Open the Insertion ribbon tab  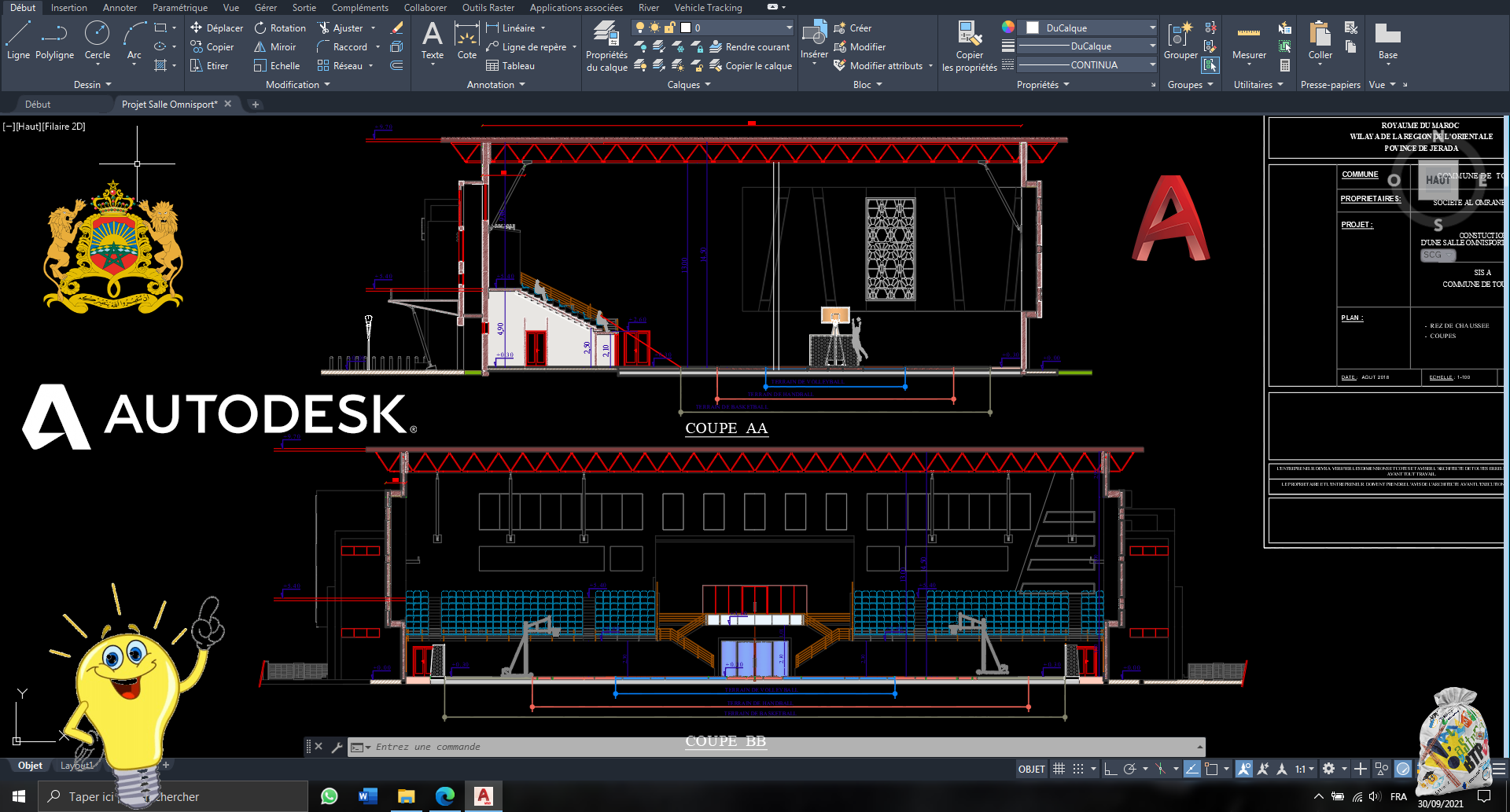coord(69,8)
